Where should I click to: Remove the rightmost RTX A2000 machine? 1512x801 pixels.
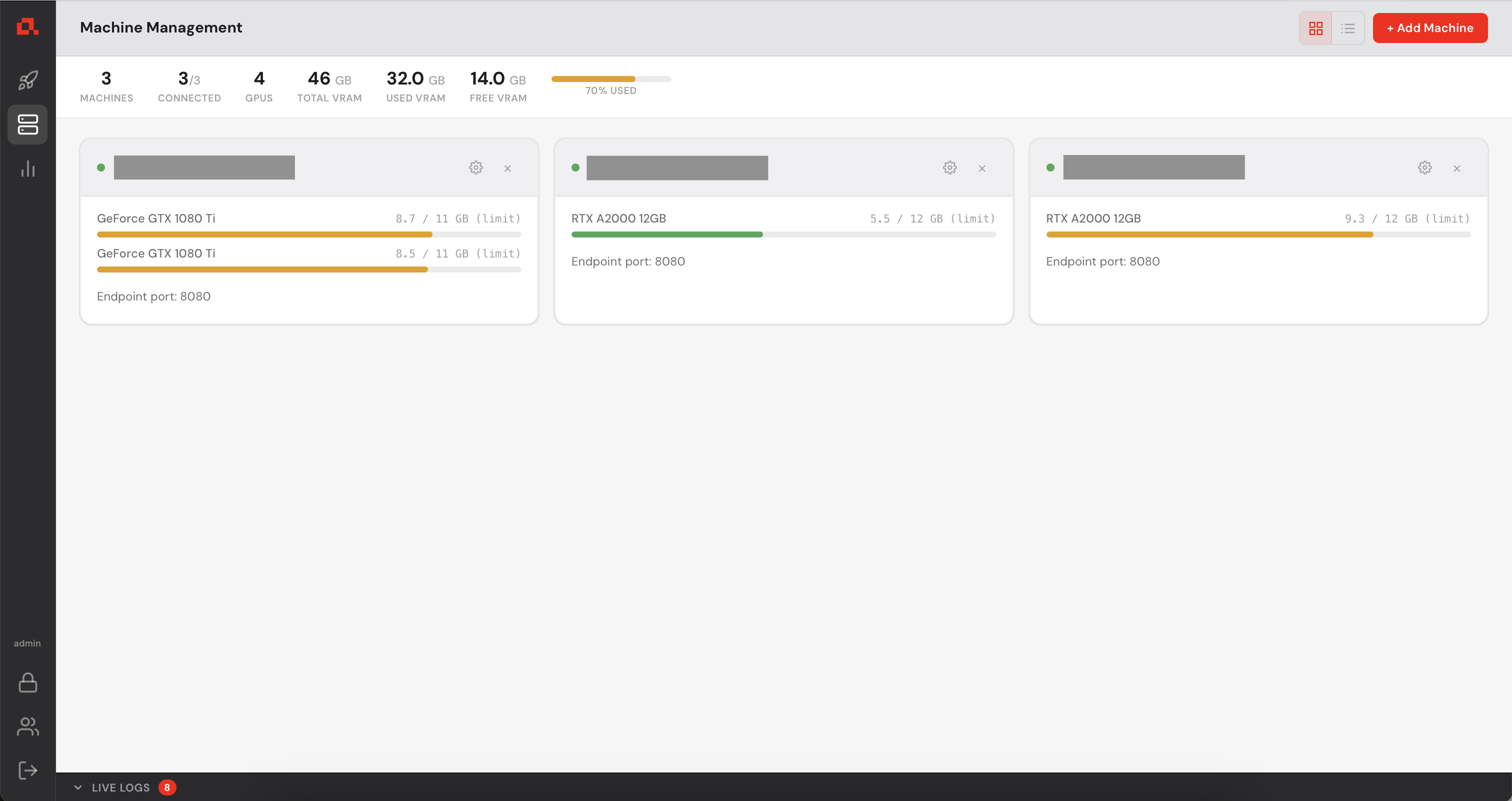[x=1457, y=168]
